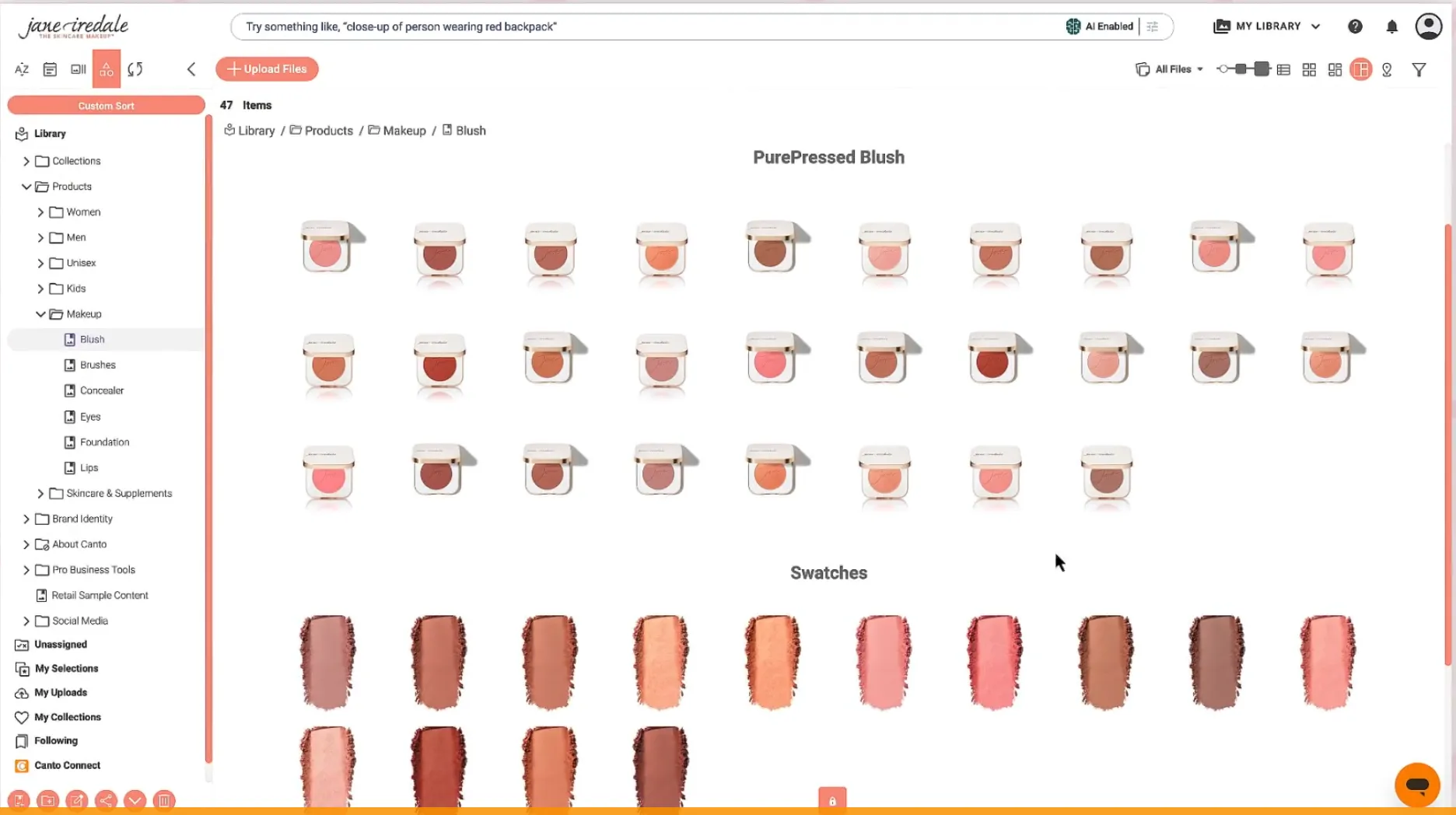Click the share icon in bottom bar
Screen dimensions: 1456x815
[106, 800]
